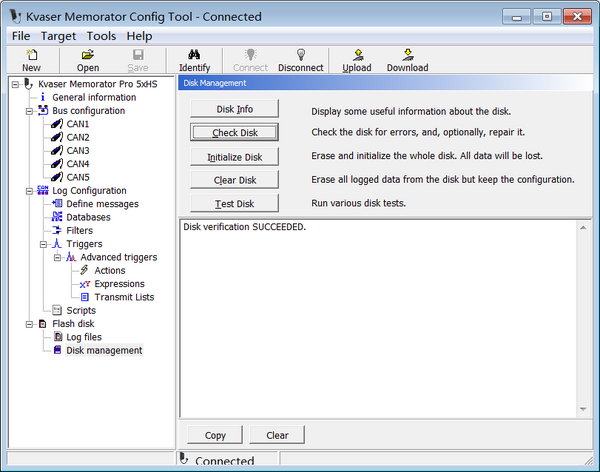Open the Target menu
Viewport: 600px width, 472px height.
58,36
